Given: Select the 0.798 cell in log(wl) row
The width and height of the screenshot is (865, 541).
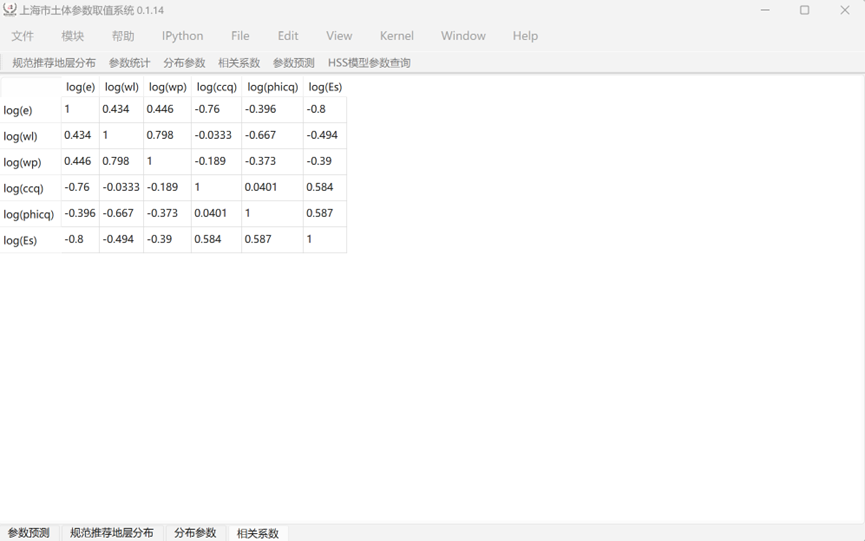Looking at the screenshot, I should (159, 135).
